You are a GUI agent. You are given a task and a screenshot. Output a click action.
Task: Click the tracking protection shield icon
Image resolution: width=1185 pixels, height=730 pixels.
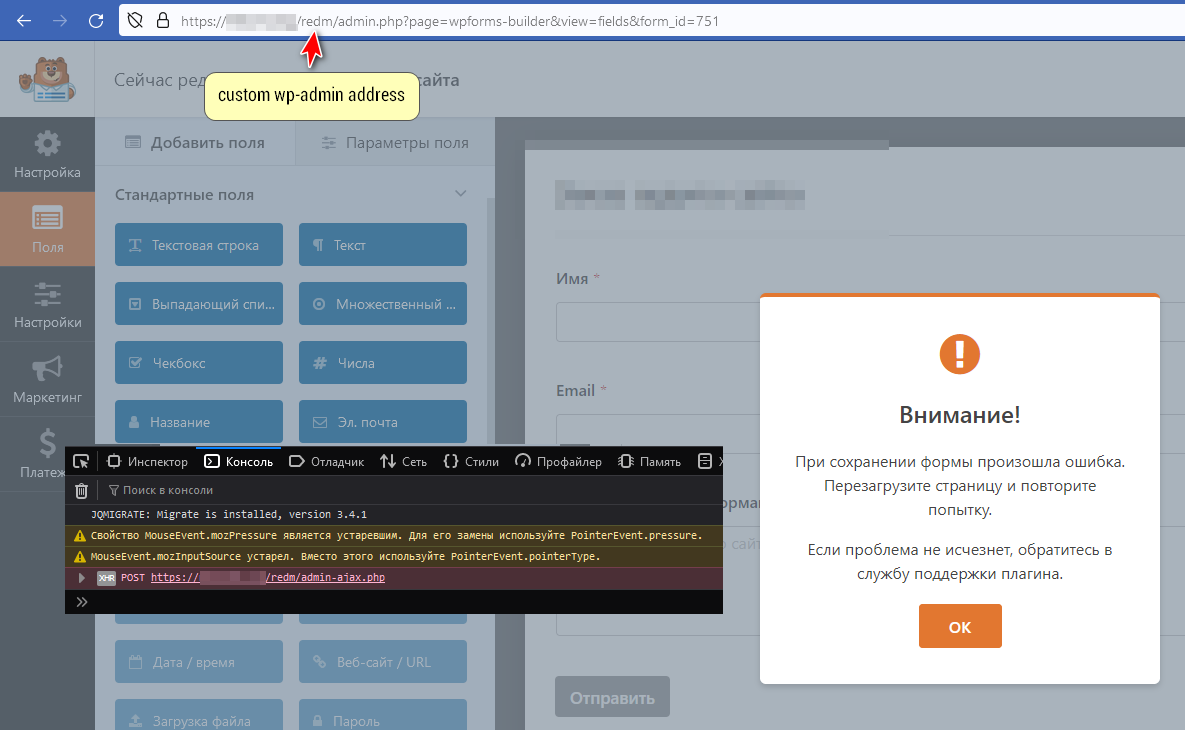click(137, 21)
